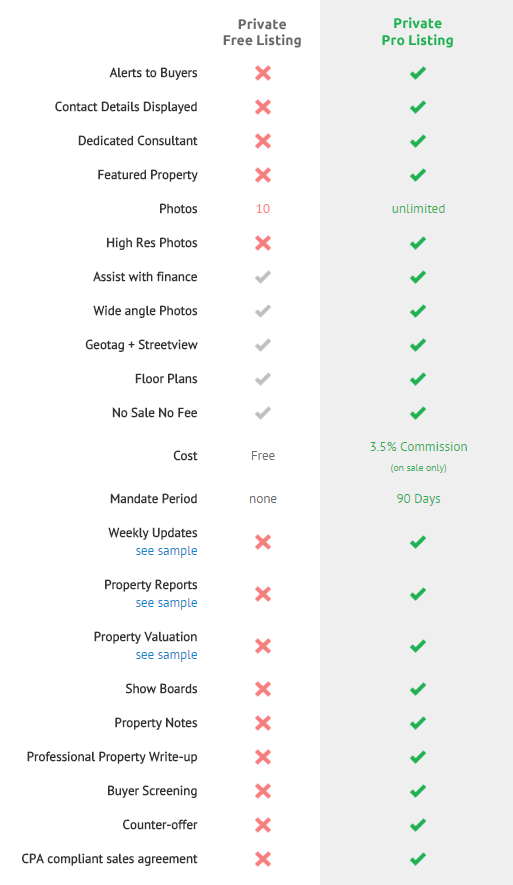Select the Private Free Listing column header
Image resolution: width=513 pixels, height=885 pixels.
point(262,32)
